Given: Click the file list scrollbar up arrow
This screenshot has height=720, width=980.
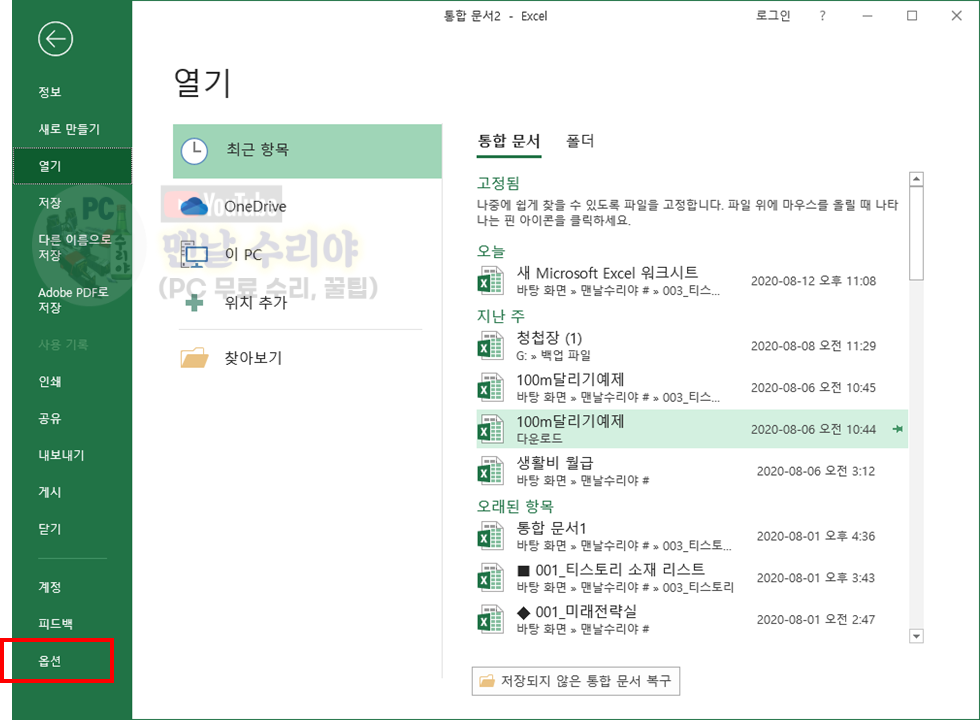Looking at the screenshot, I should click(916, 179).
